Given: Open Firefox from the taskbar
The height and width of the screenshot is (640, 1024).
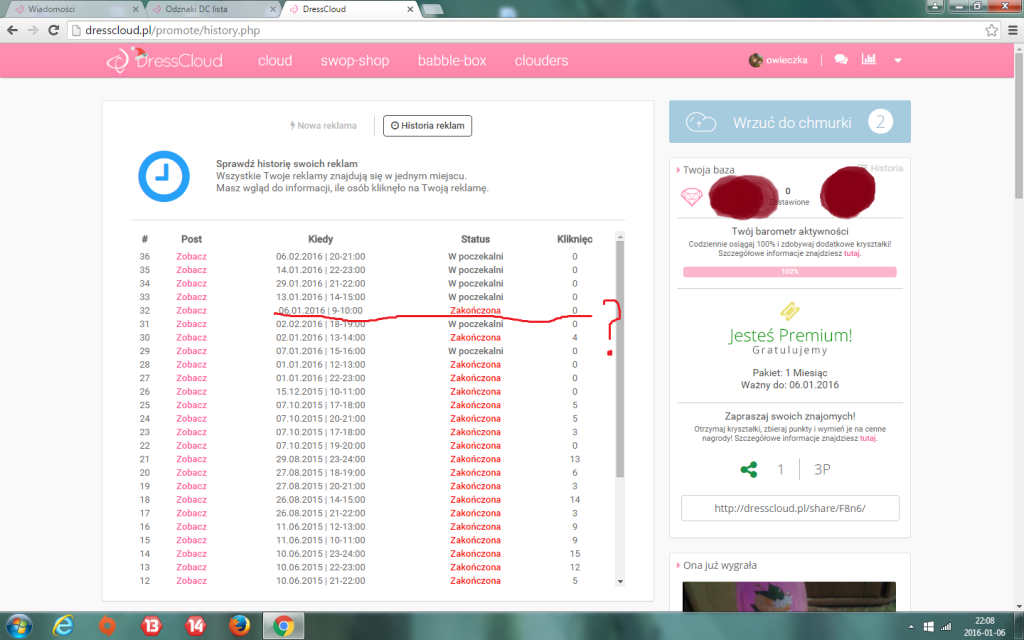Looking at the screenshot, I should click(238, 626).
